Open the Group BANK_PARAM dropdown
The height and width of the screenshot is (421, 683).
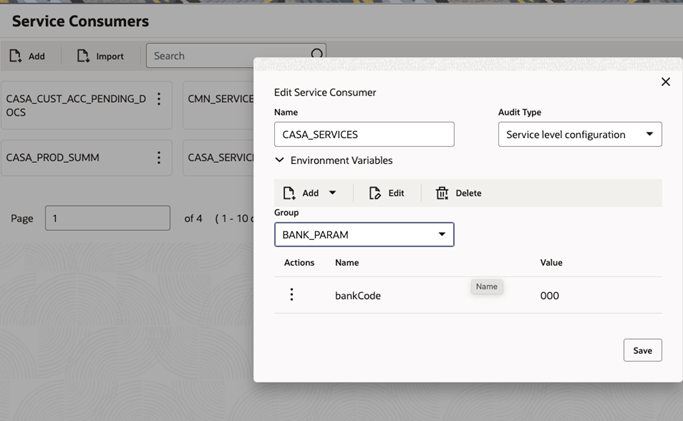click(364, 235)
